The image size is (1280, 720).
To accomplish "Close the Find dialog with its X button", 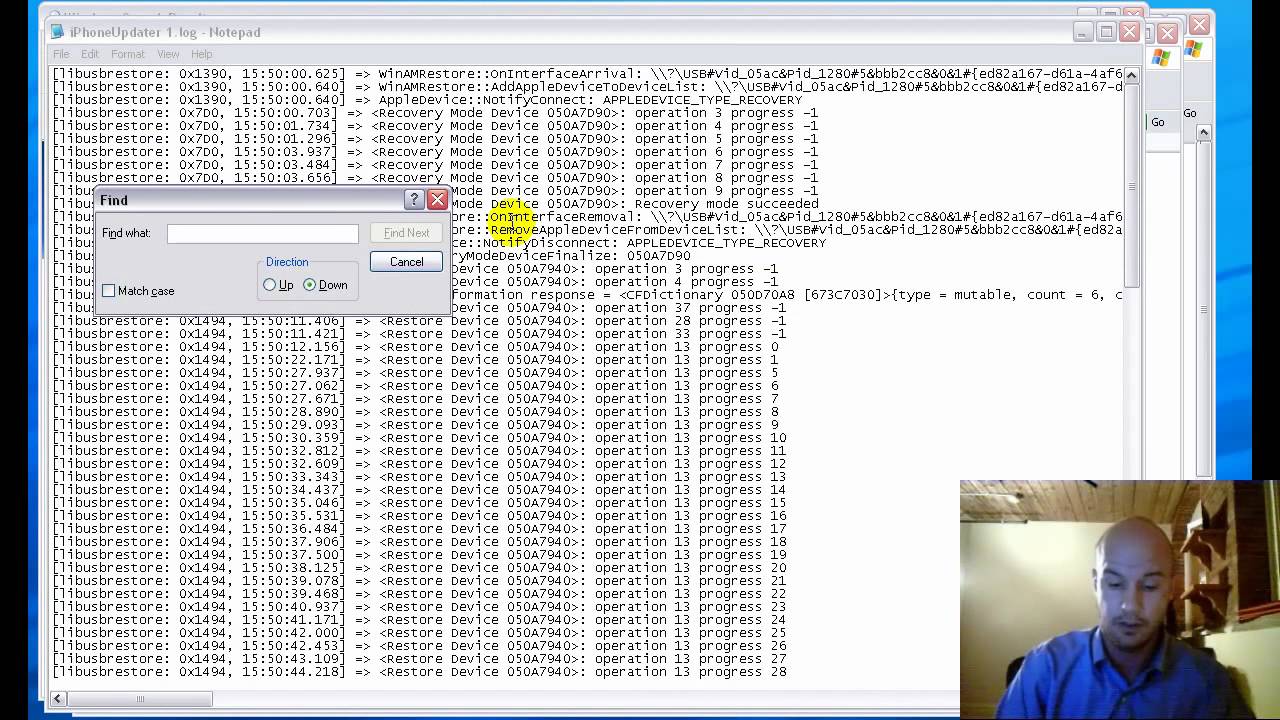I will tap(437, 200).
